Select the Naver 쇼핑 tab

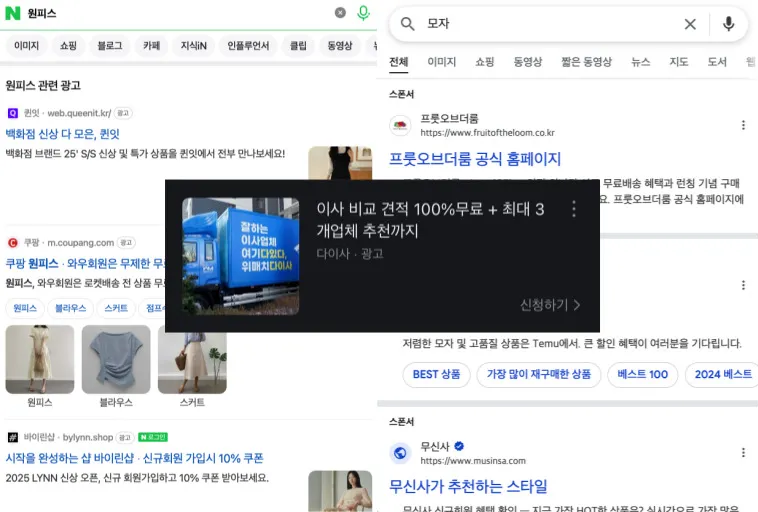pyautogui.click(x=68, y=46)
